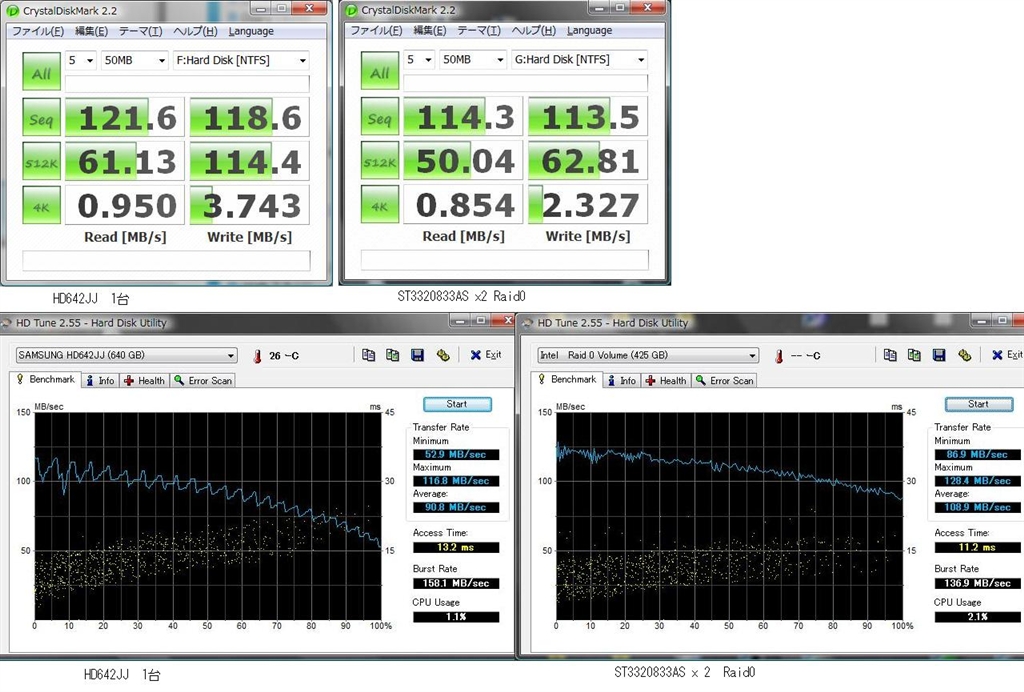Open the test count dropdown in the F: drive window
1024x692 pixels.
(x=80, y=60)
